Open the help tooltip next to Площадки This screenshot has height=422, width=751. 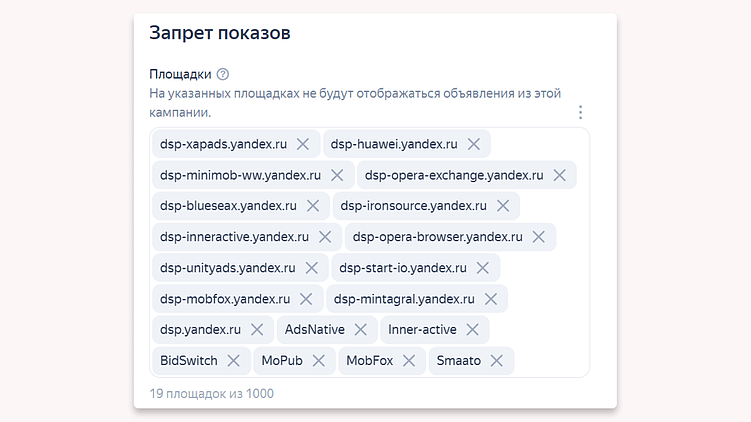(223, 74)
